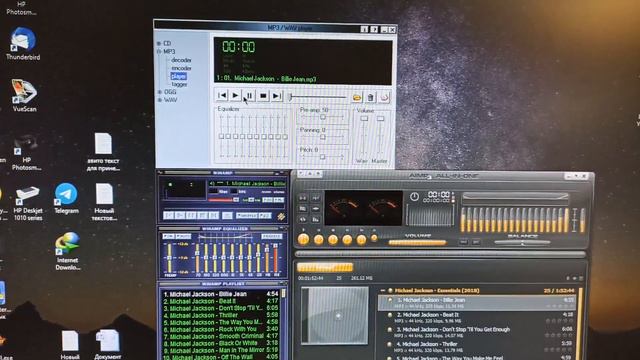Toggle Winamp EQ window button

click(x=267, y=200)
